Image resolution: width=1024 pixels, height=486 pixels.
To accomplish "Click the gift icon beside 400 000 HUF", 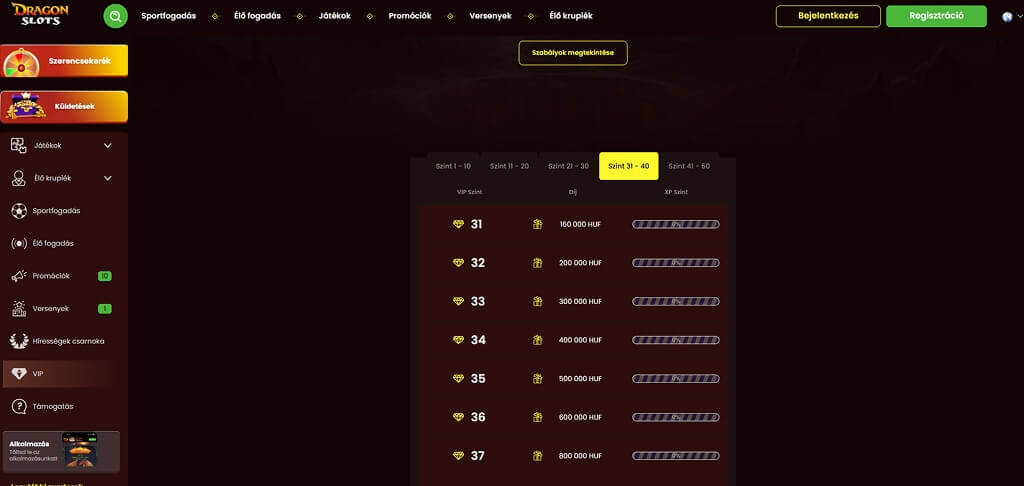I will [537, 340].
